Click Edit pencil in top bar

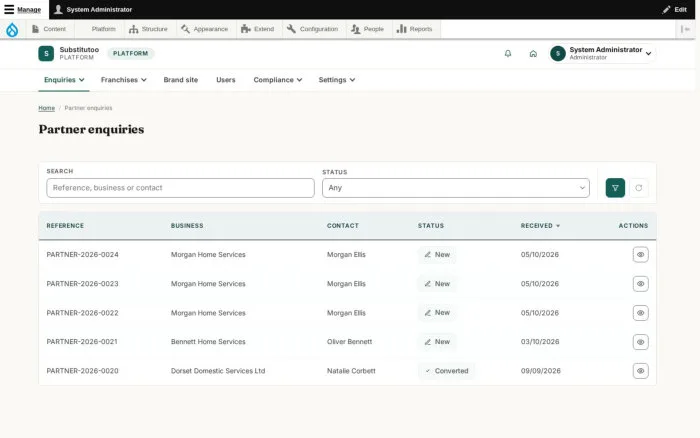[675, 9]
